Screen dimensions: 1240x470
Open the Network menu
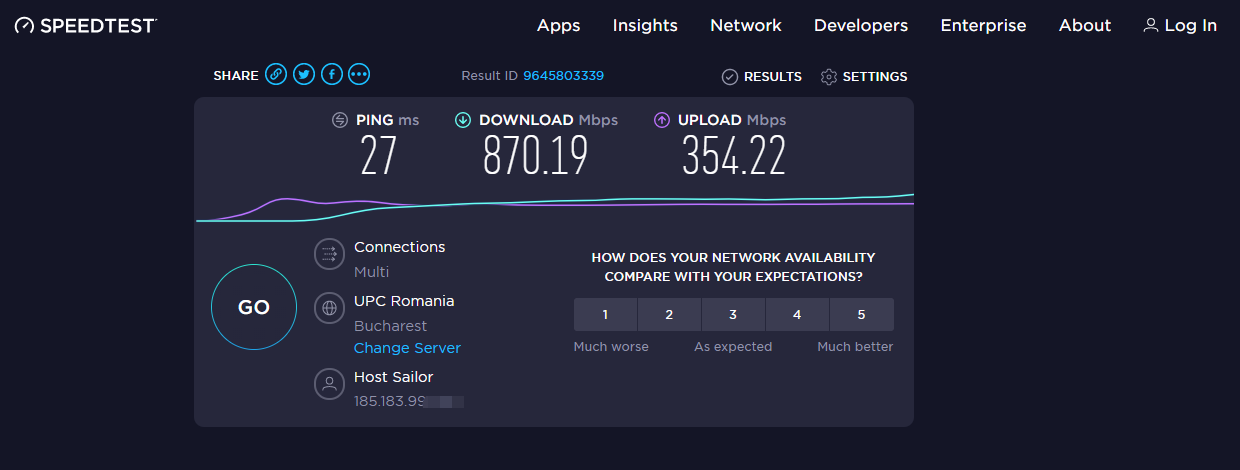[x=746, y=26]
